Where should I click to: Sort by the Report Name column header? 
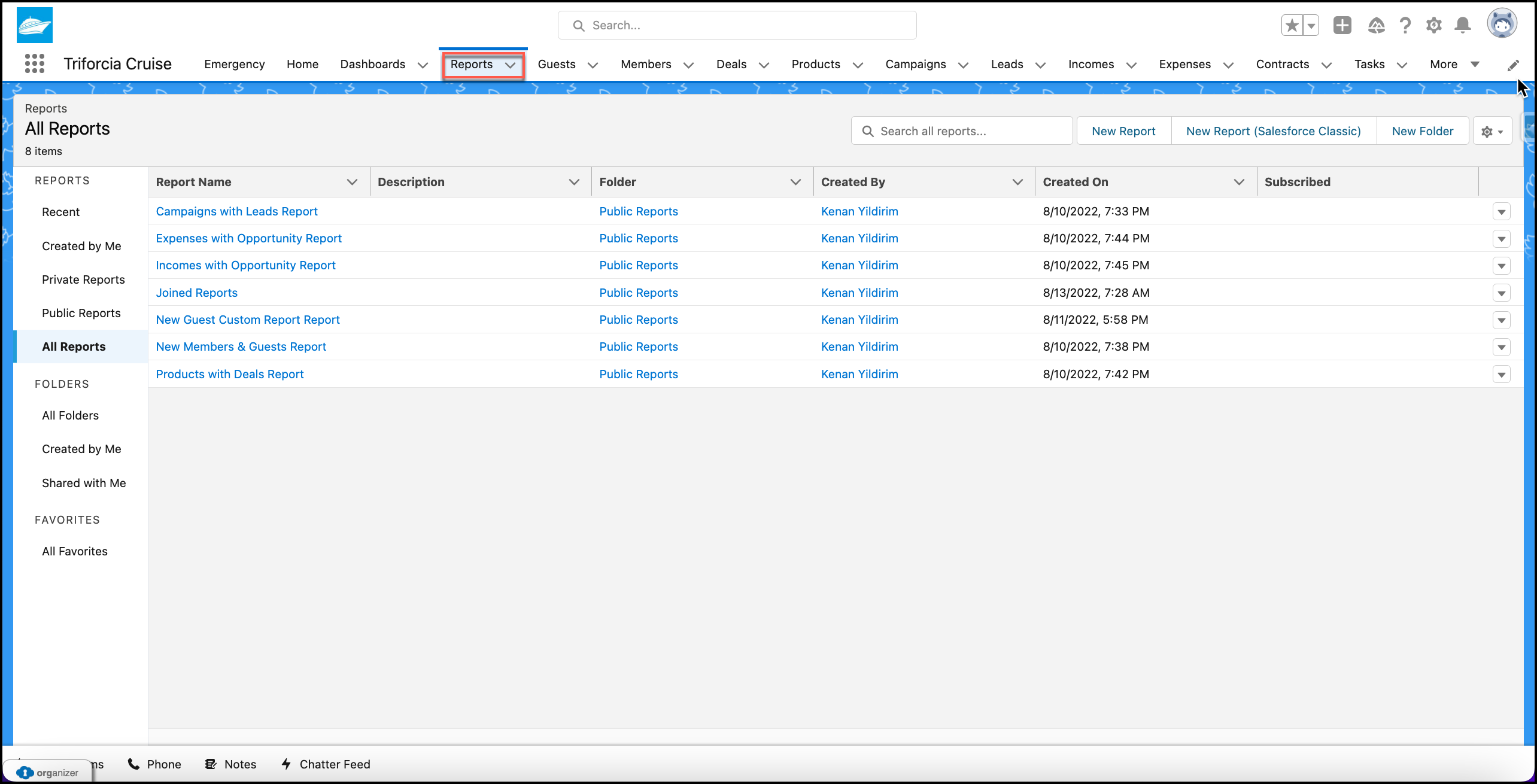[x=193, y=182]
